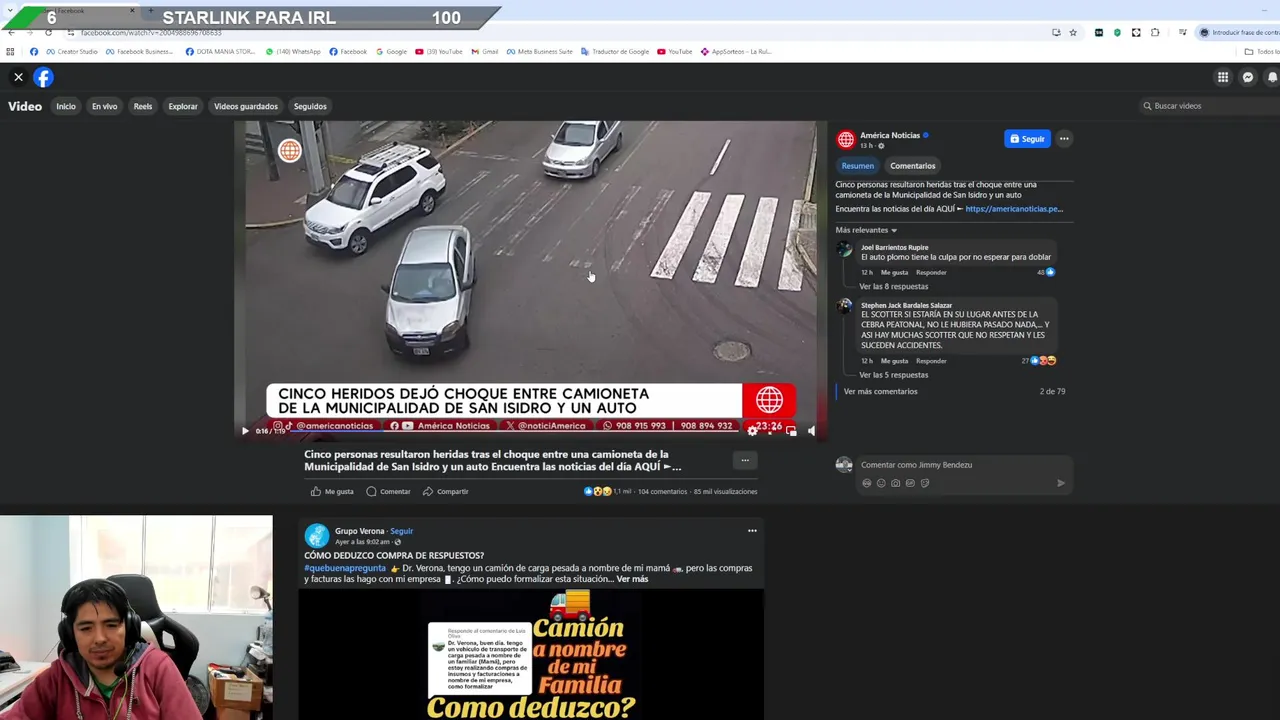Add sticker in comment box
The image size is (1280, 720).
coord(925,483)
